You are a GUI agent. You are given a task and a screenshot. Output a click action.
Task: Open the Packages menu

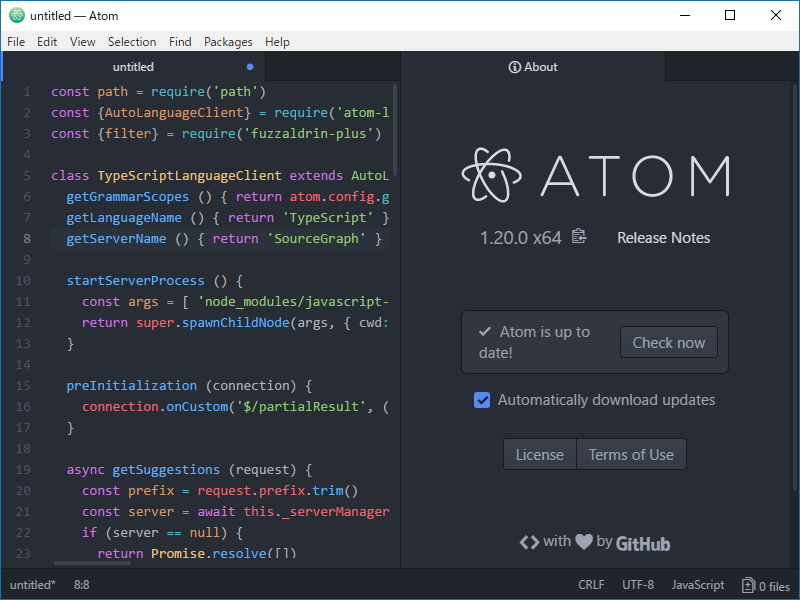[x=228, y=42]
